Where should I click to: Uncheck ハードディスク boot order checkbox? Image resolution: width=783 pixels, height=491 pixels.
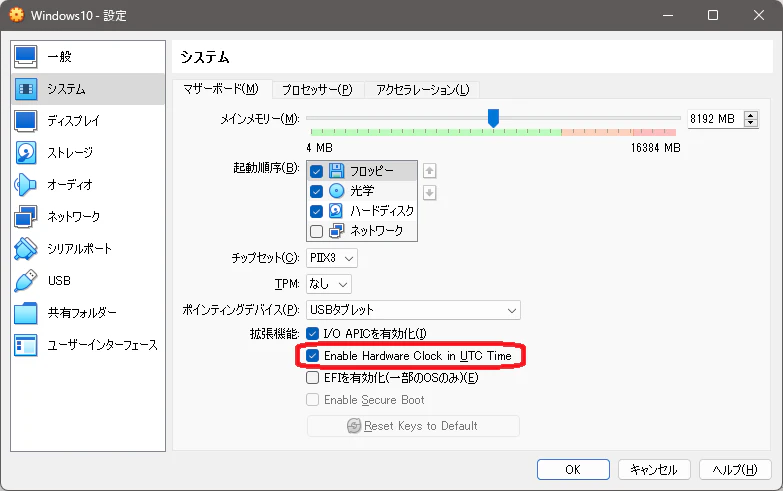click(316, 211)
